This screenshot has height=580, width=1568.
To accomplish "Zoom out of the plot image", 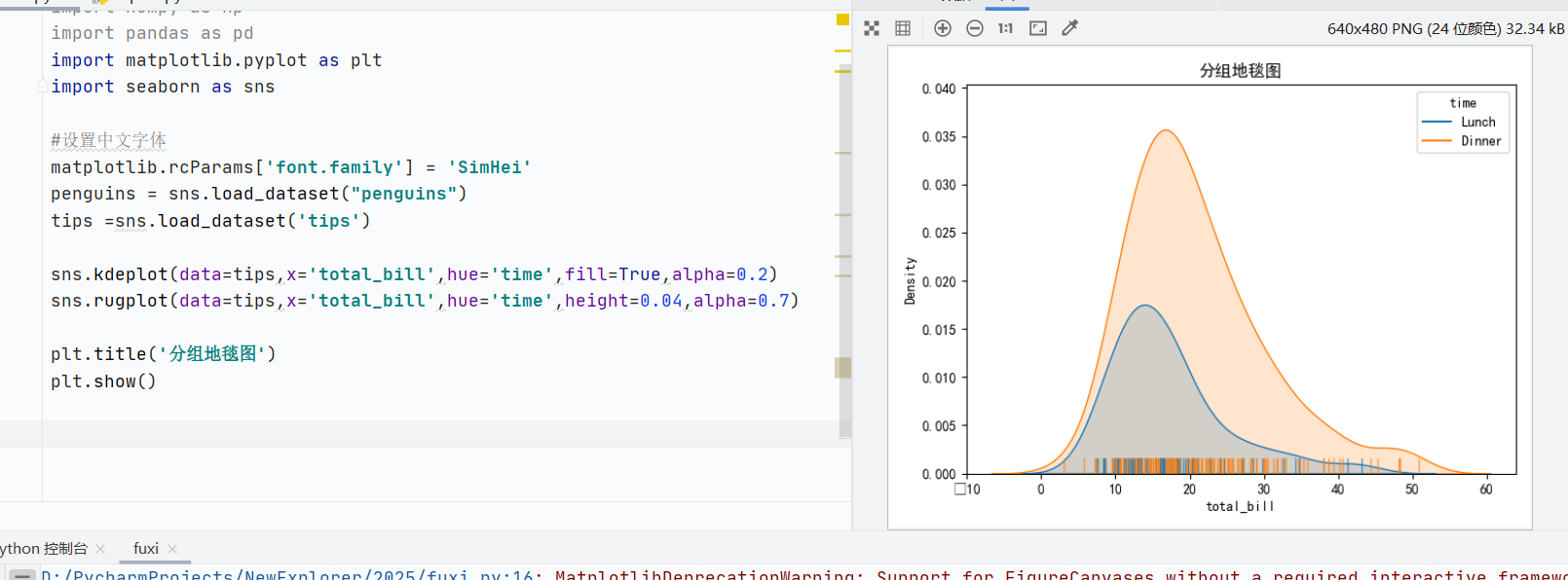I will coord(974,28).
